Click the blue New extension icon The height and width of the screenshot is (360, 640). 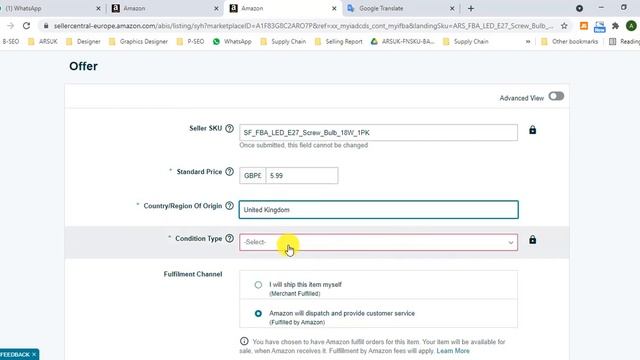[600, 27]
